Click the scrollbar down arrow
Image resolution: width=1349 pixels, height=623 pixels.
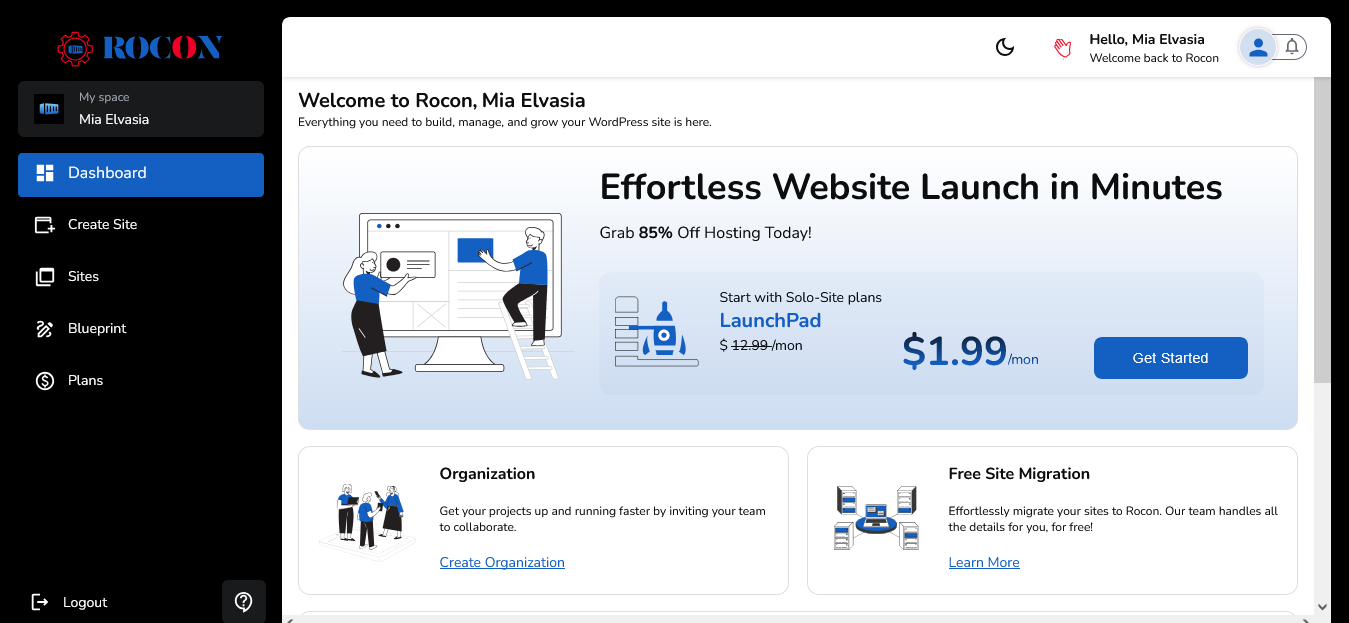point(1322,606)
